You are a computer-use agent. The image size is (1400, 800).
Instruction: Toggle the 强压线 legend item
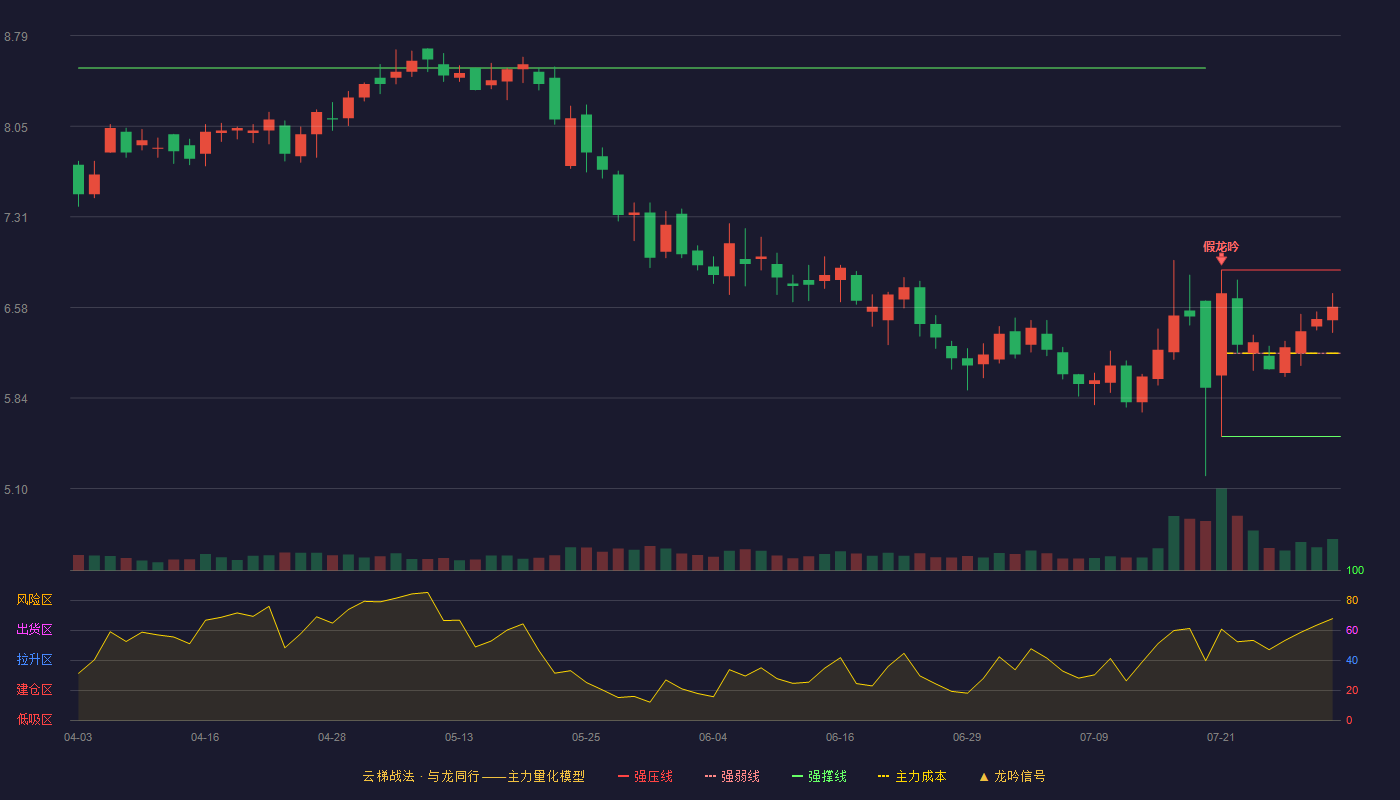coord(645,776)
